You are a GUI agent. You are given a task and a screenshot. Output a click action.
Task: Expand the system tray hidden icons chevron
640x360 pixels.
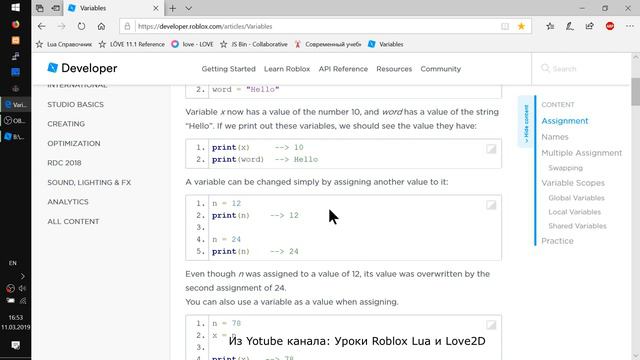[22, 276]
